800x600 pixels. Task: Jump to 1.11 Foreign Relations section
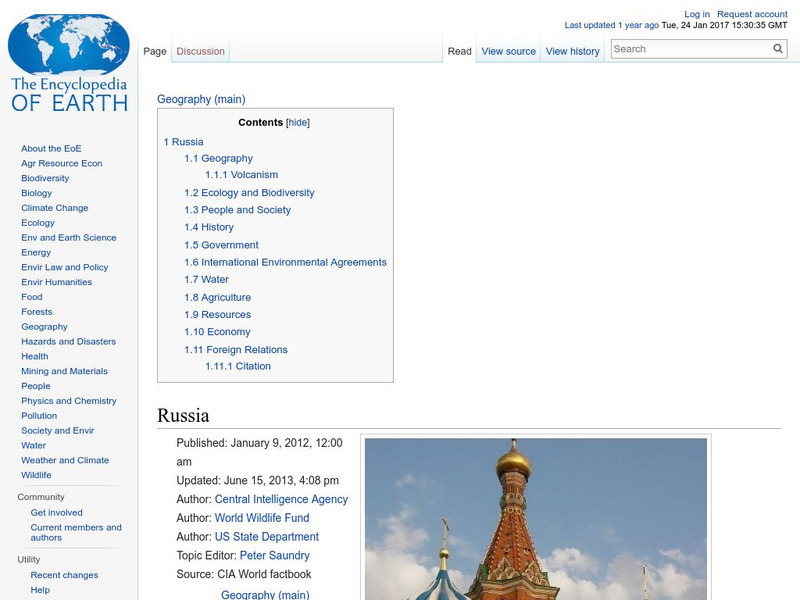coord(236,349)
